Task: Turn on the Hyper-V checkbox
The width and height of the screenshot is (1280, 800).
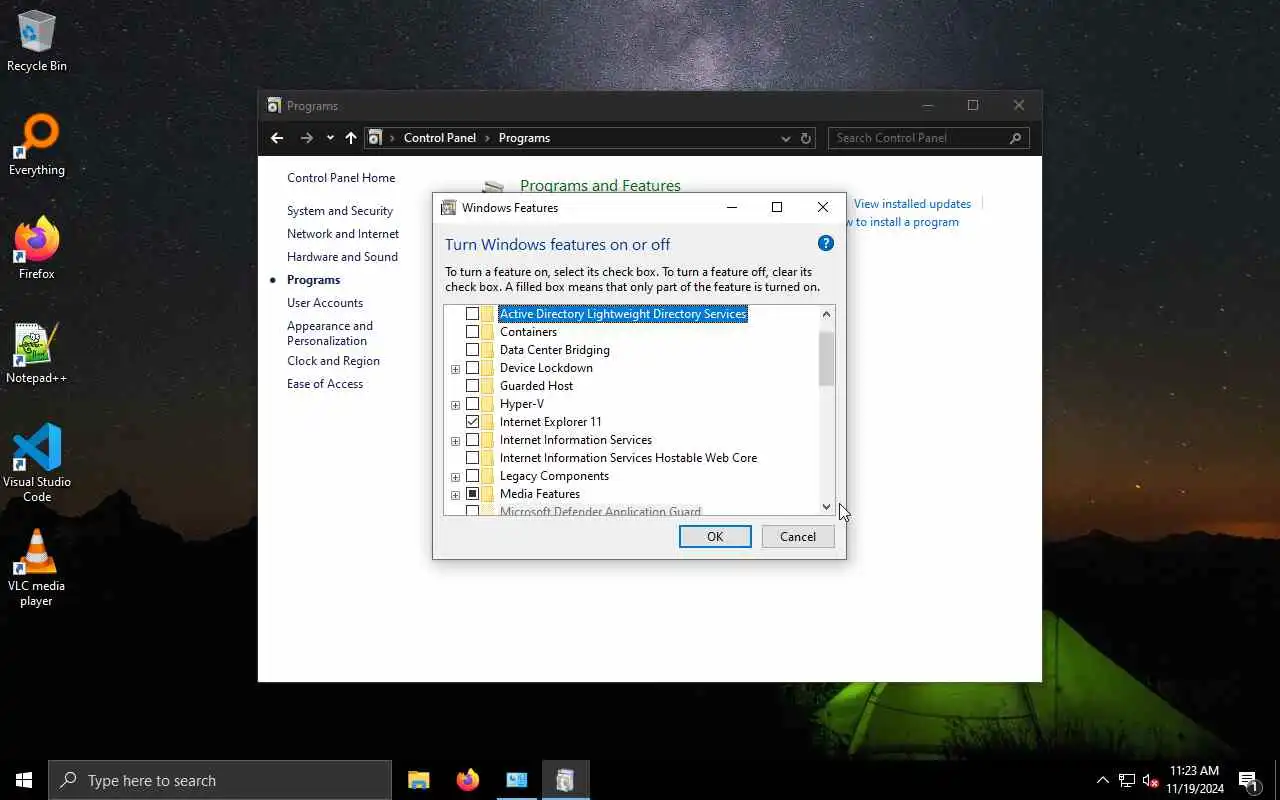Action: pyautogui.click(x=472, y=404)
